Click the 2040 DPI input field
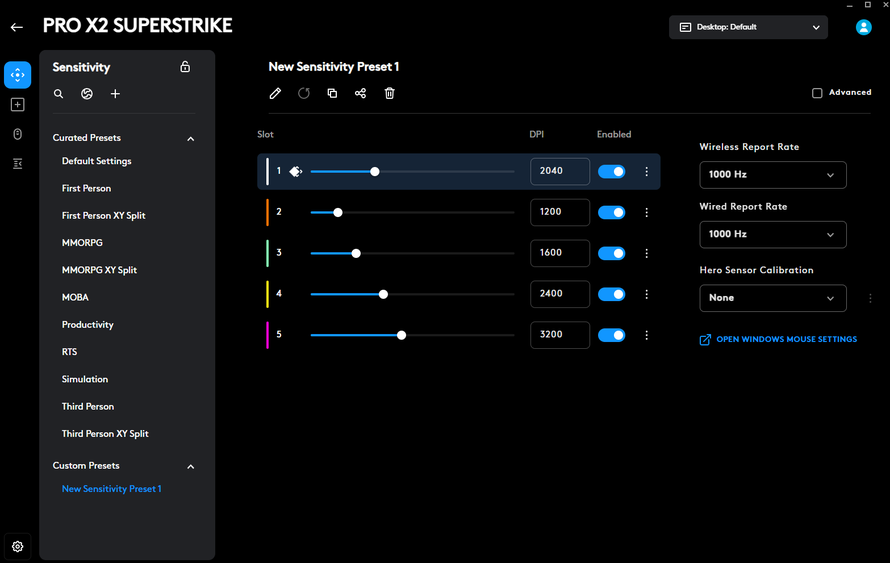The image size is (890, 563). [560, 171]
